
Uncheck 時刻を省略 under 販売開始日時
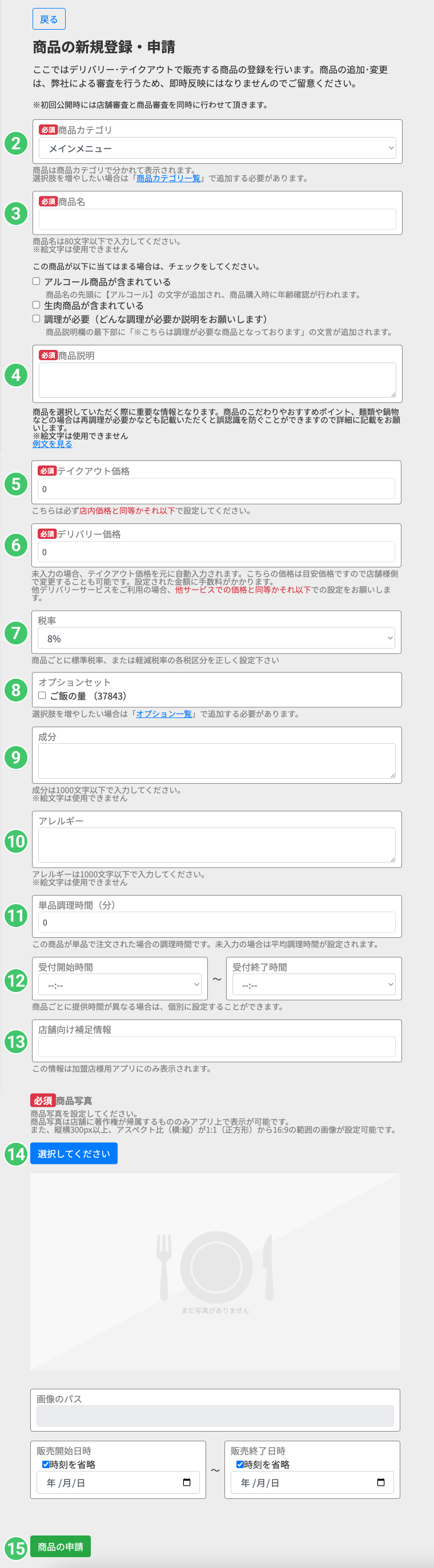coord(46,1464)
